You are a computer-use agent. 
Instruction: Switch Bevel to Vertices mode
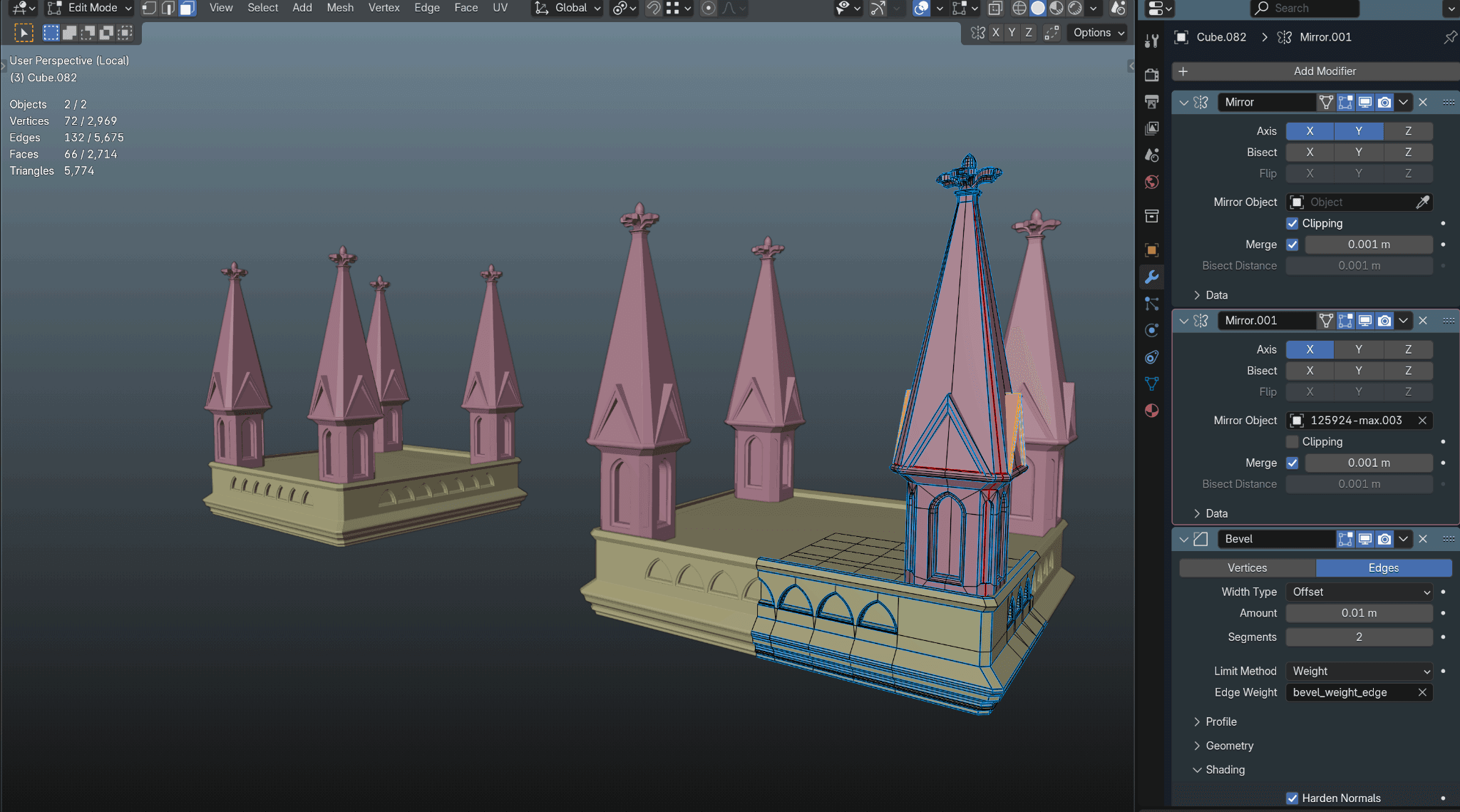point(1247,568)
